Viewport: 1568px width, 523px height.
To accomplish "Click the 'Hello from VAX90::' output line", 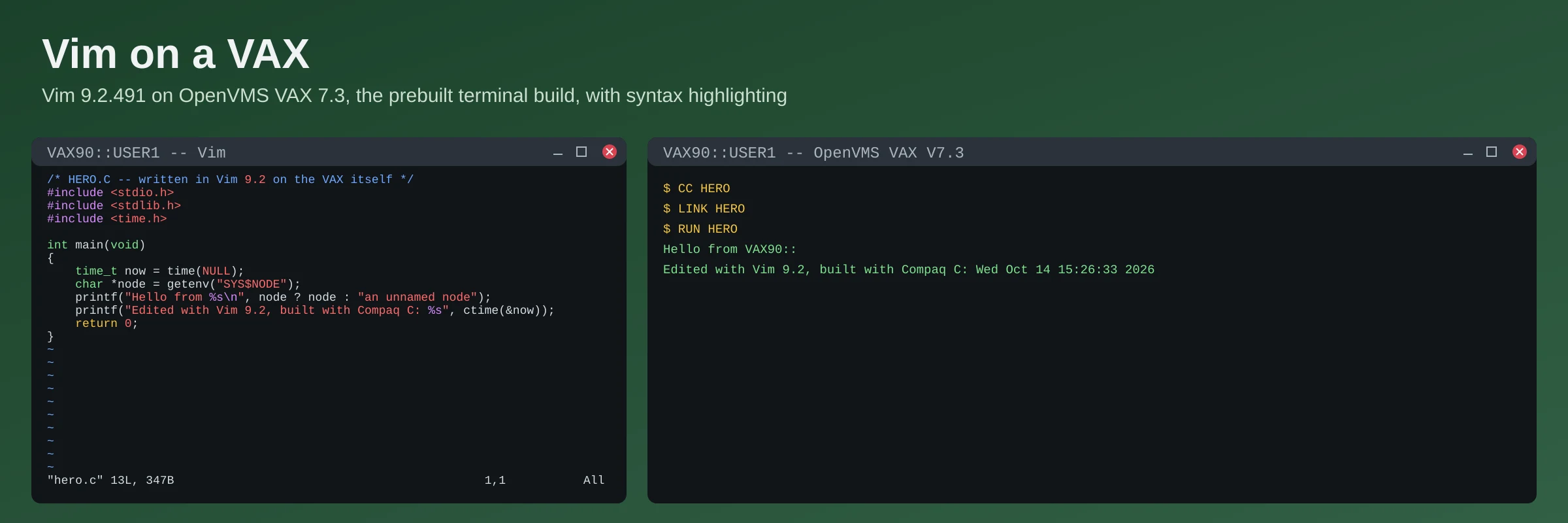I will [730, 249].
